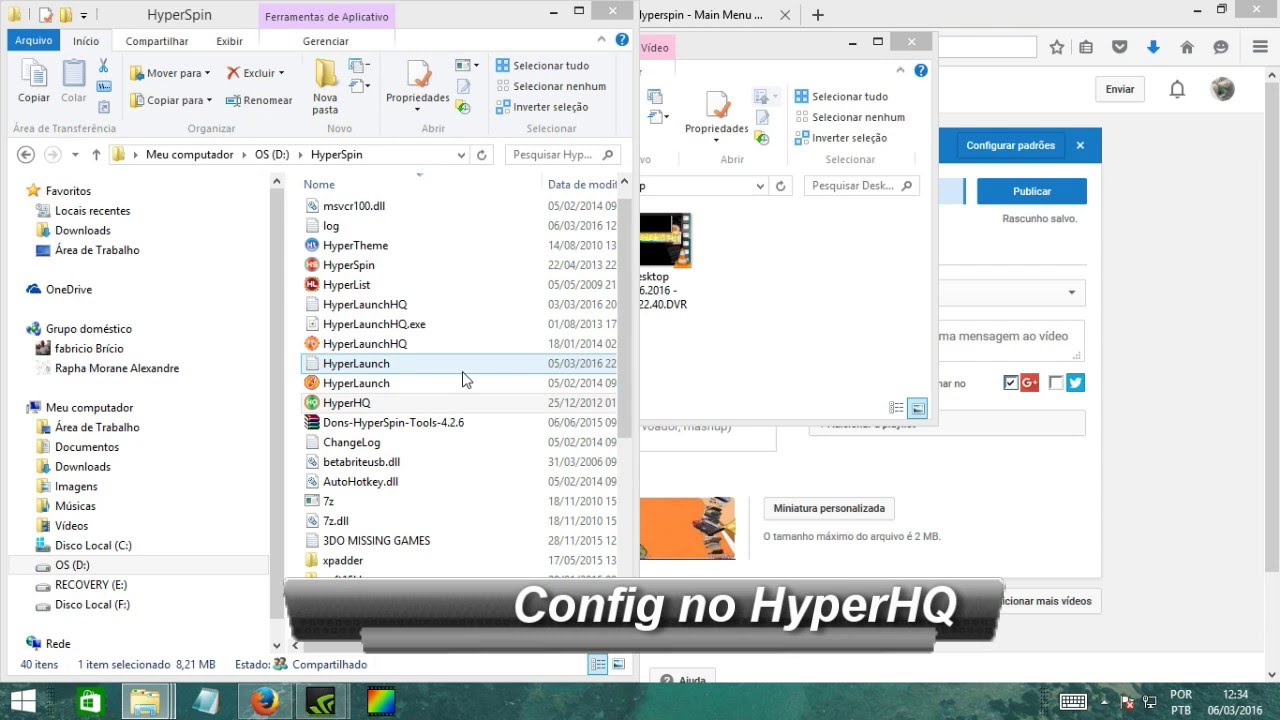This screenshot has width=1280, height=720.
Task: Open the Store app in the taskbar
Action: 89,702
